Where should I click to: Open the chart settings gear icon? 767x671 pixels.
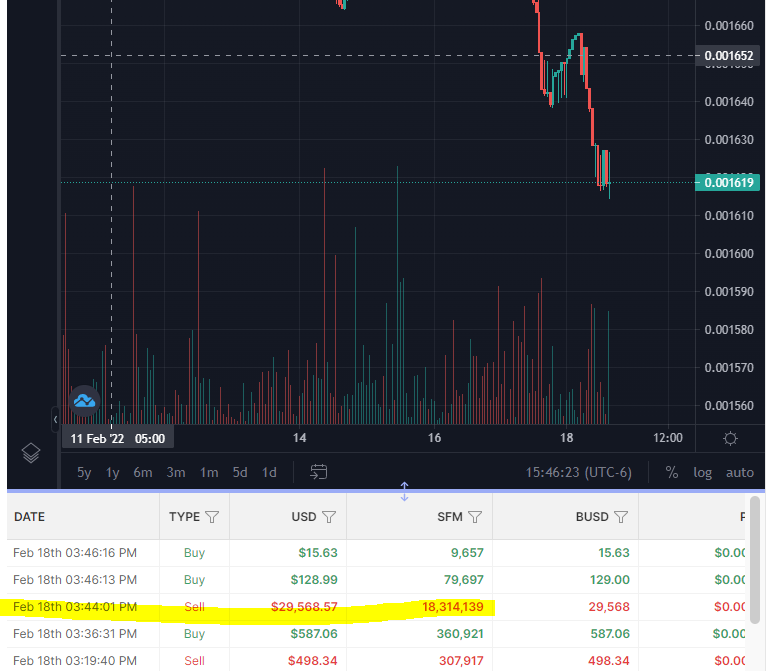point(730,438)
